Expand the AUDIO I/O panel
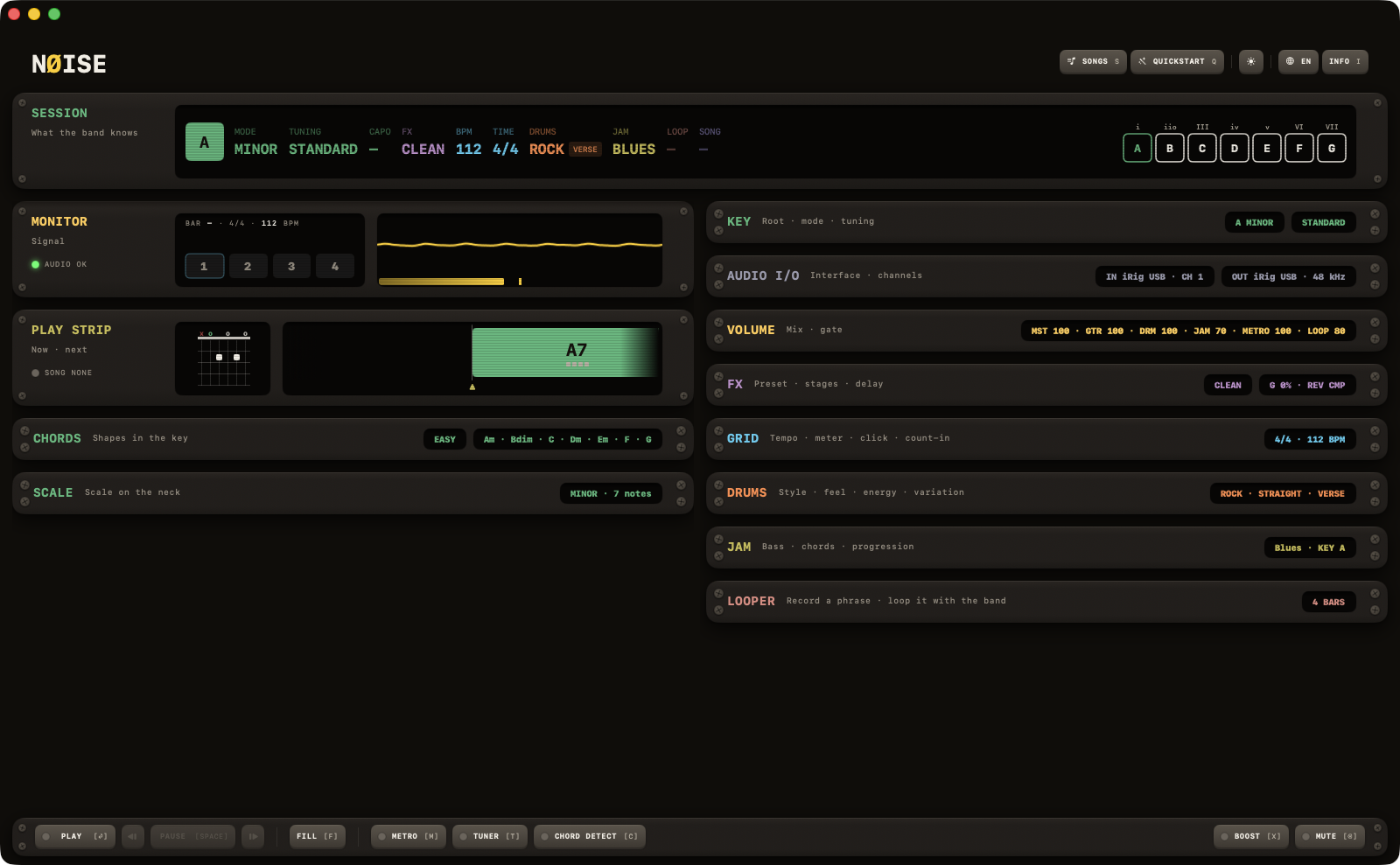Screen dimensions: 1400x865 pos(1046,276)
